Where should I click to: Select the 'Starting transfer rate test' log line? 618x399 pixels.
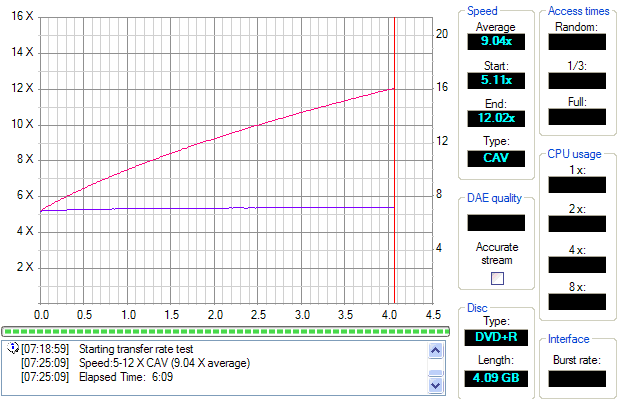point(136,349)
